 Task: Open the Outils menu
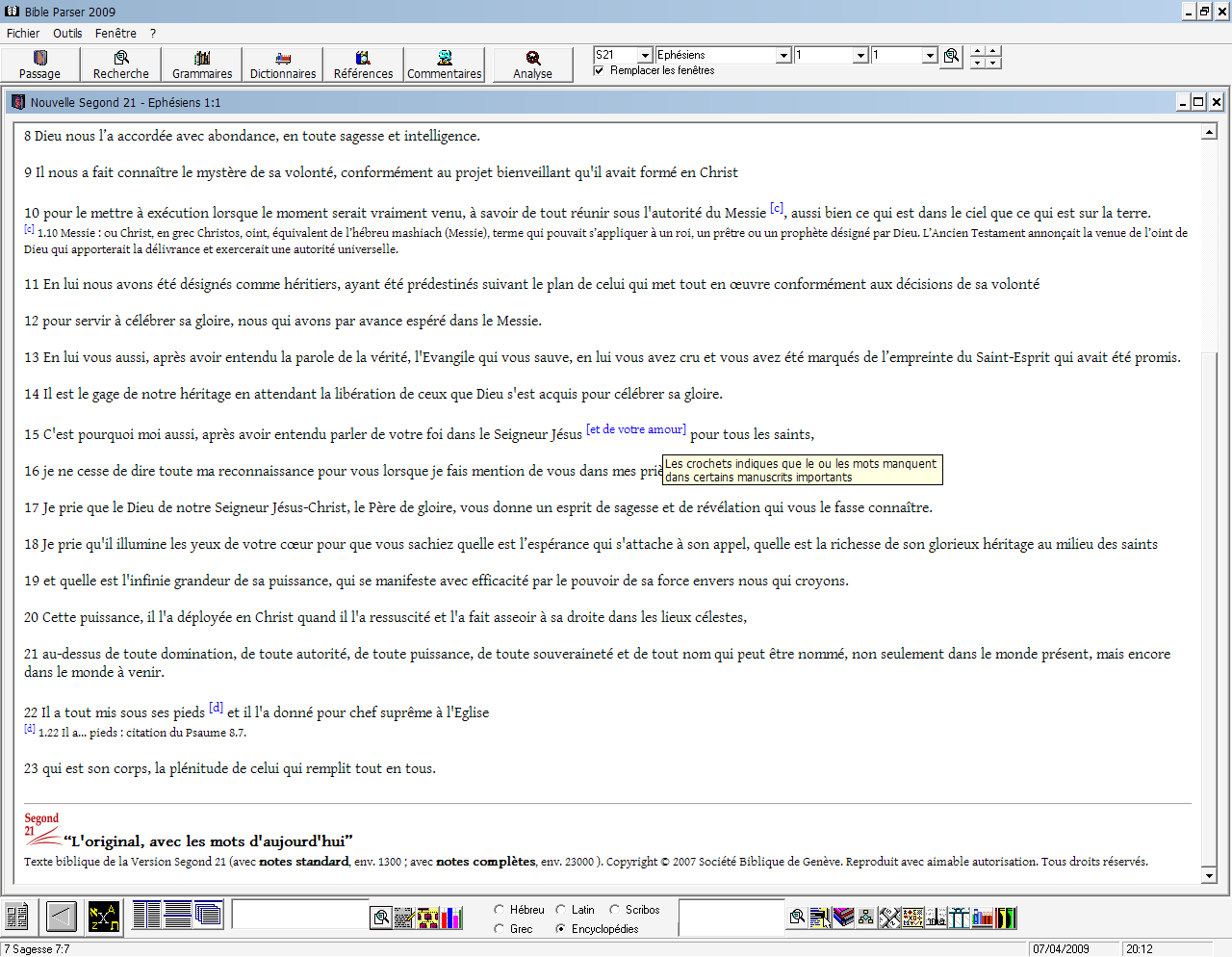pyautogui.click(x=67, y=33)
